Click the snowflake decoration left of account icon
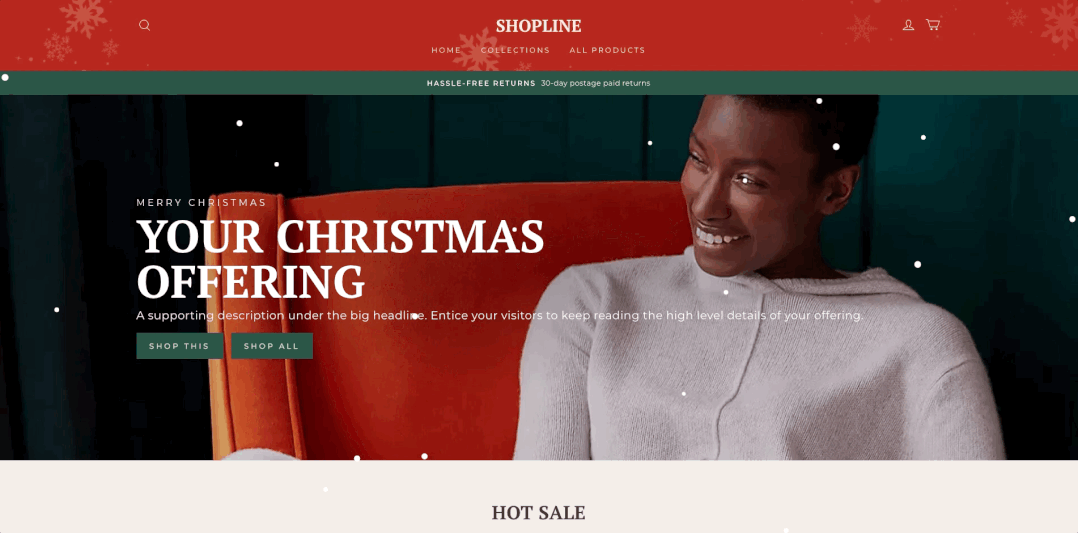Viewport: 1078px width, 533px height. click(861, 28)
